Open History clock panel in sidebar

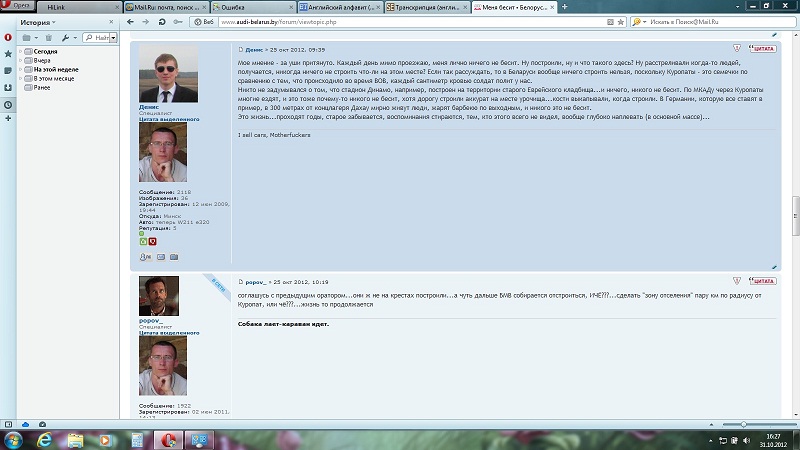coord(8,105)
